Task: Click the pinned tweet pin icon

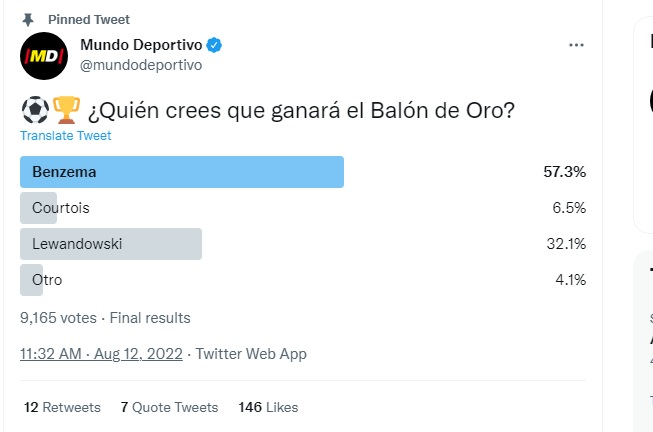Action: [28, 20]
